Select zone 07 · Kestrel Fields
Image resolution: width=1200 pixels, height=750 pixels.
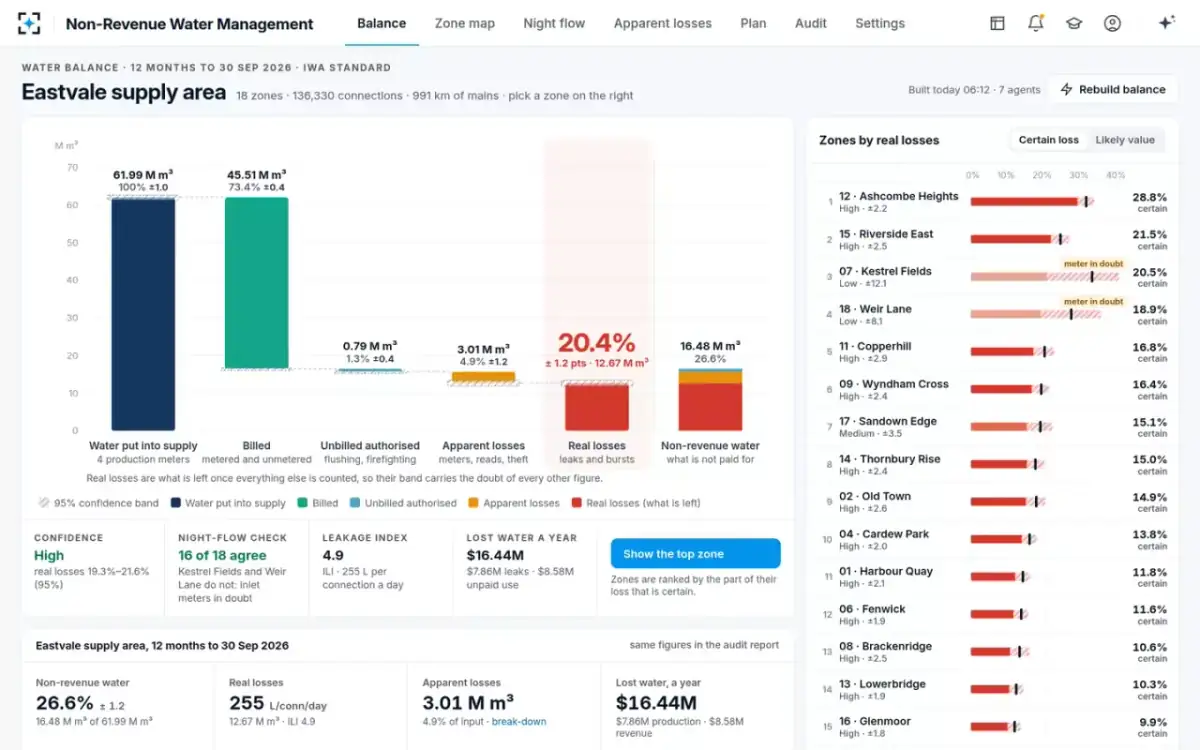coord(994,277)
